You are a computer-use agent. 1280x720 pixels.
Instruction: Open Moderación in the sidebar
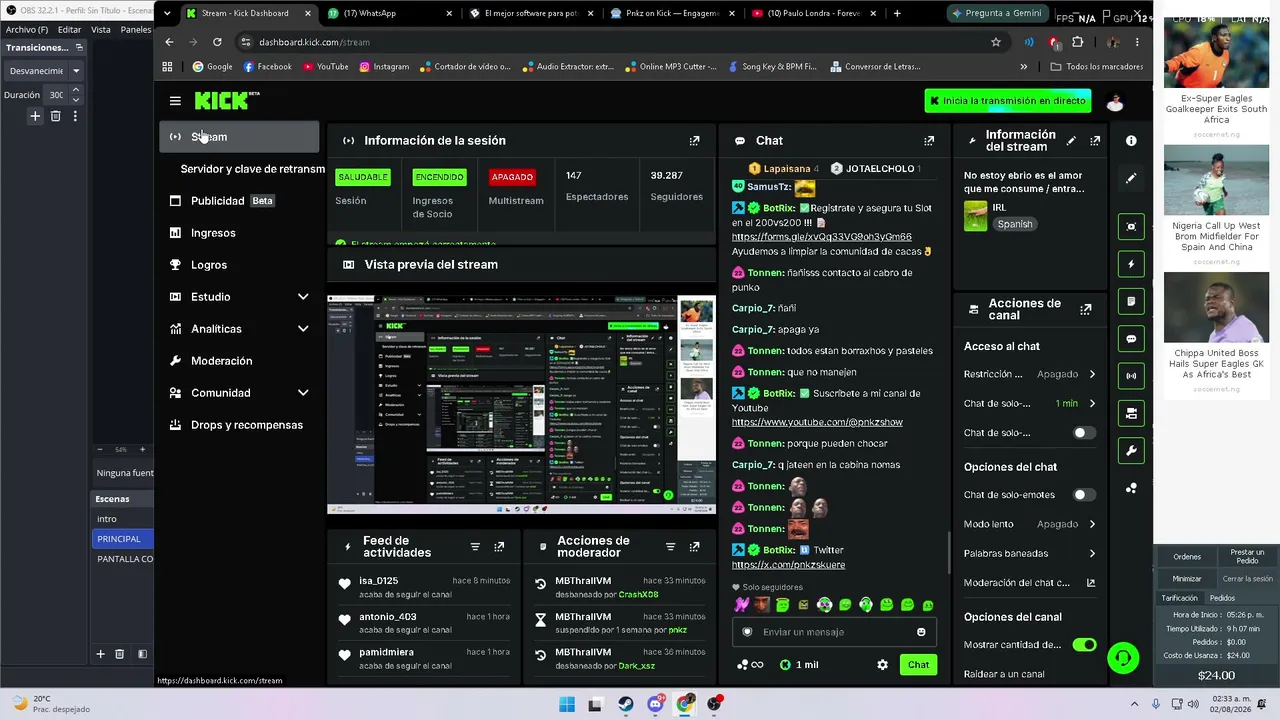tap(240, 361)
